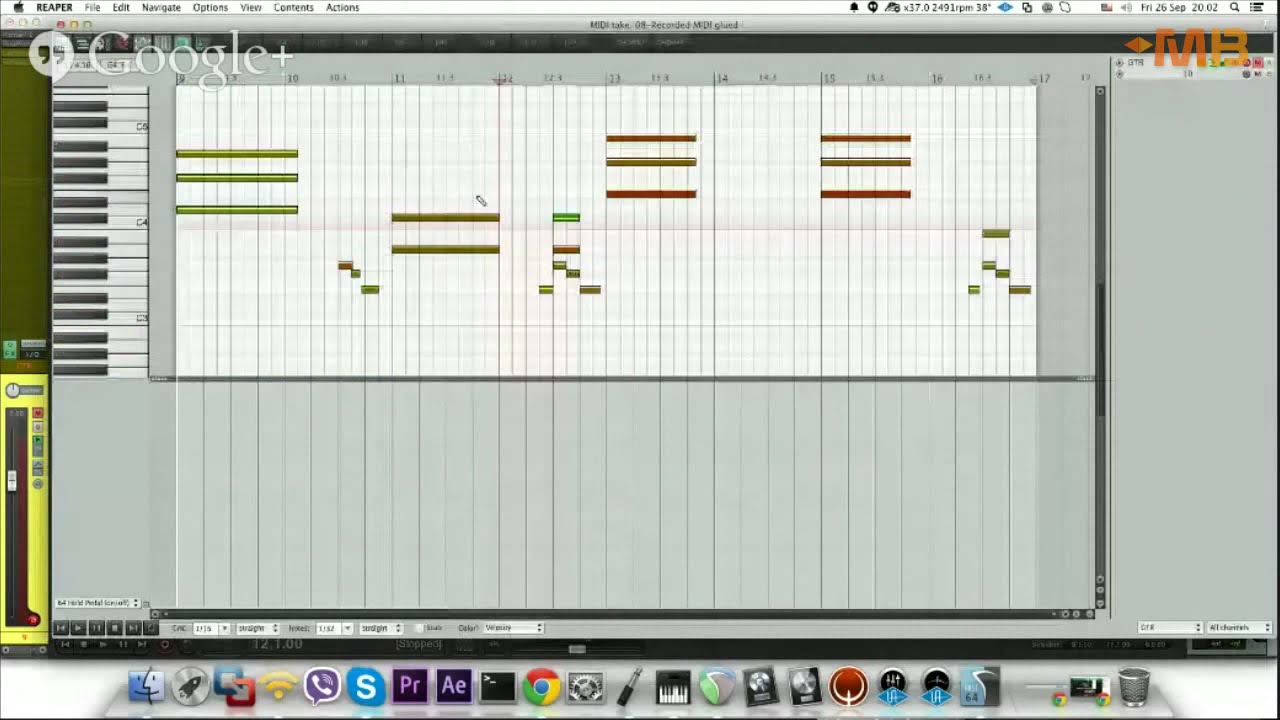Click the playback cursor marker at bar 12
Viewport: 1280px width, 720px height.
coord(500,79)
